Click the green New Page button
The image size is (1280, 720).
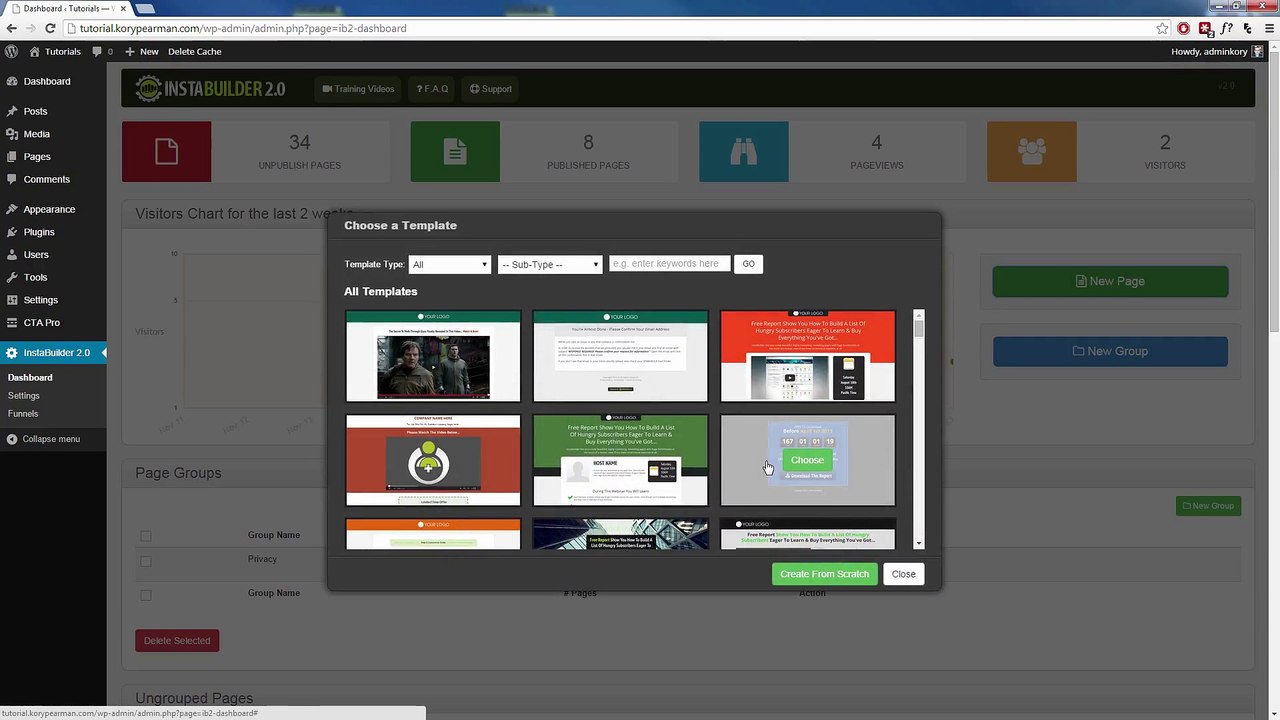pos(1110,281)
